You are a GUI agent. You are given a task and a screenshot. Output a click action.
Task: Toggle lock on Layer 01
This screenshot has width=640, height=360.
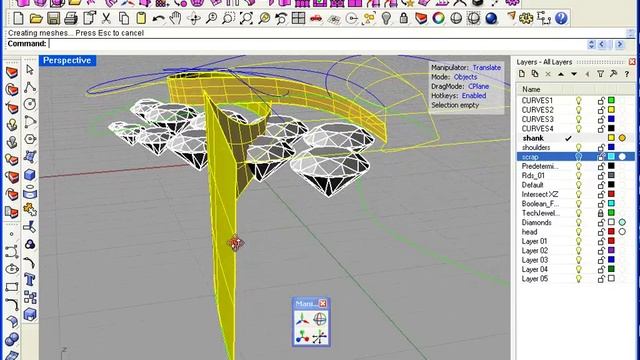coord(601,241)
